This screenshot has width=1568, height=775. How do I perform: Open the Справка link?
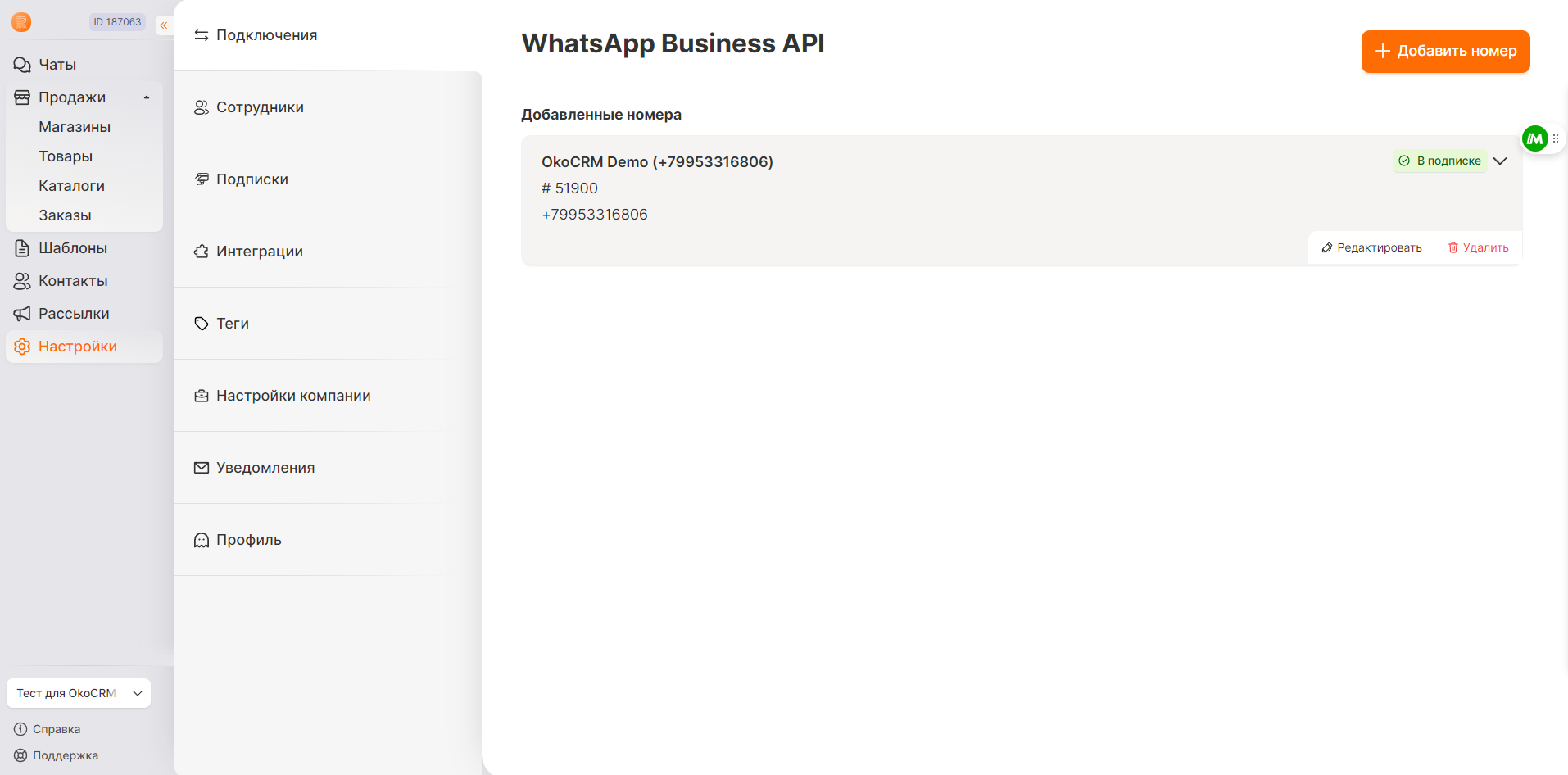pos(48,729)
